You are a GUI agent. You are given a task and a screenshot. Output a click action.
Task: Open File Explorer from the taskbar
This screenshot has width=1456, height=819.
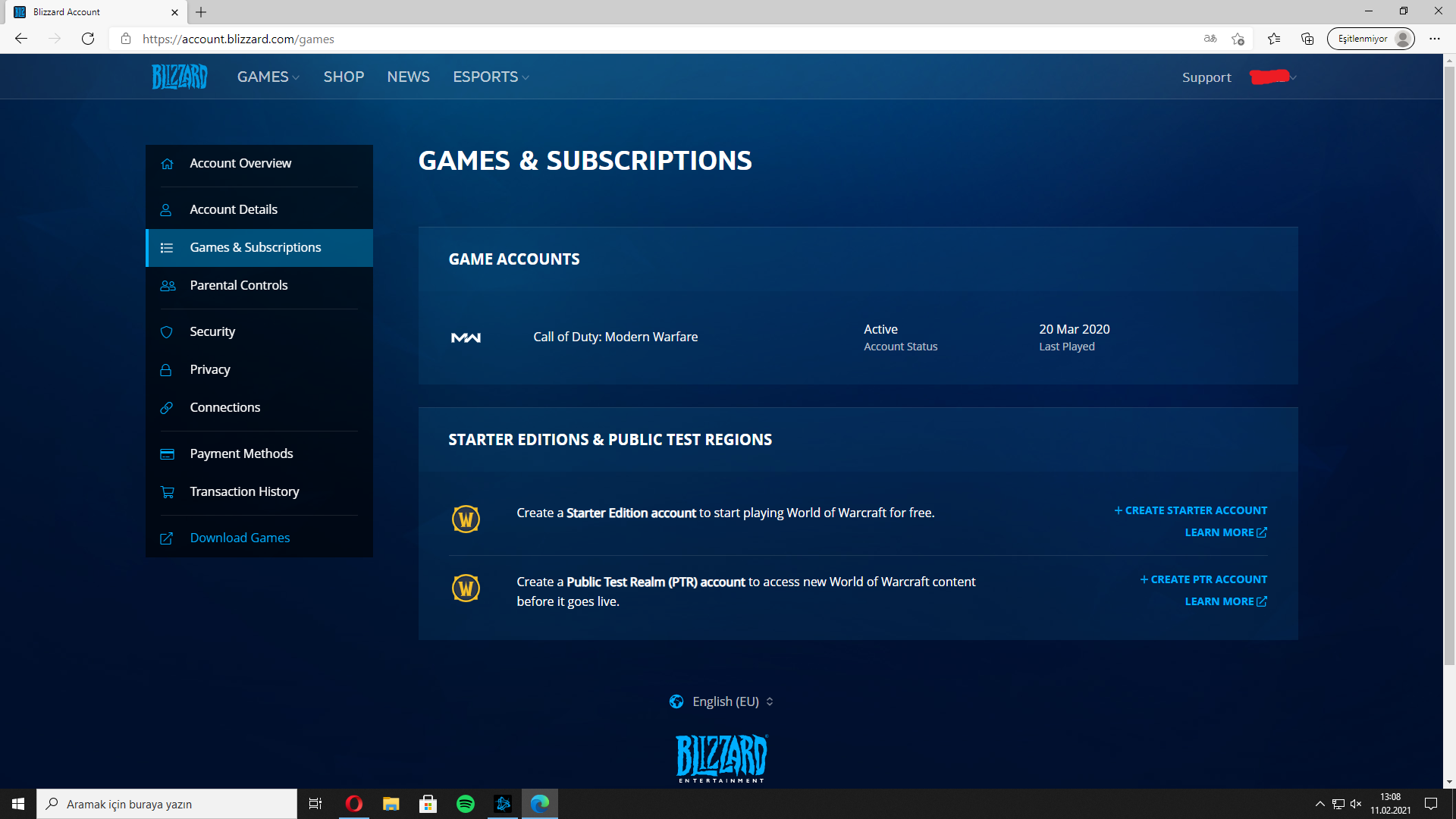coord(391,804)
